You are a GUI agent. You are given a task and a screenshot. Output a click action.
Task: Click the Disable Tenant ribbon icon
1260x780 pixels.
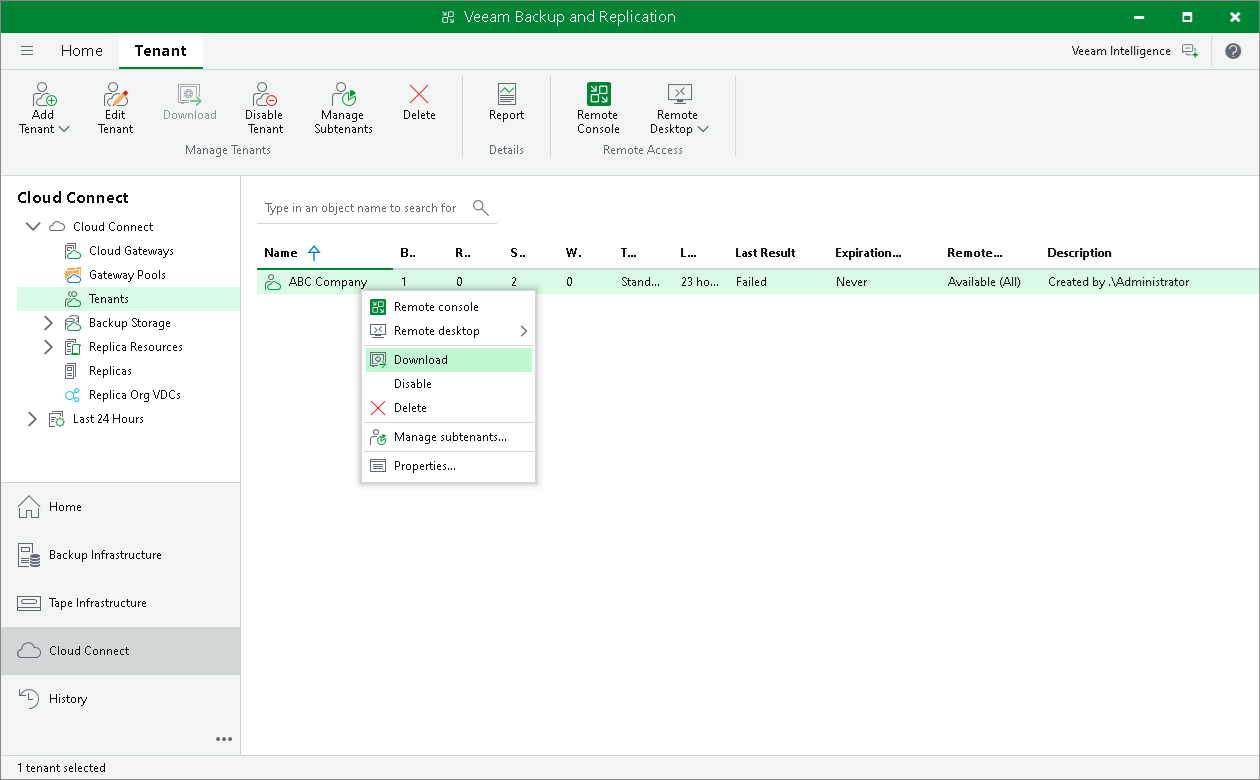click(x=265, y=95)
